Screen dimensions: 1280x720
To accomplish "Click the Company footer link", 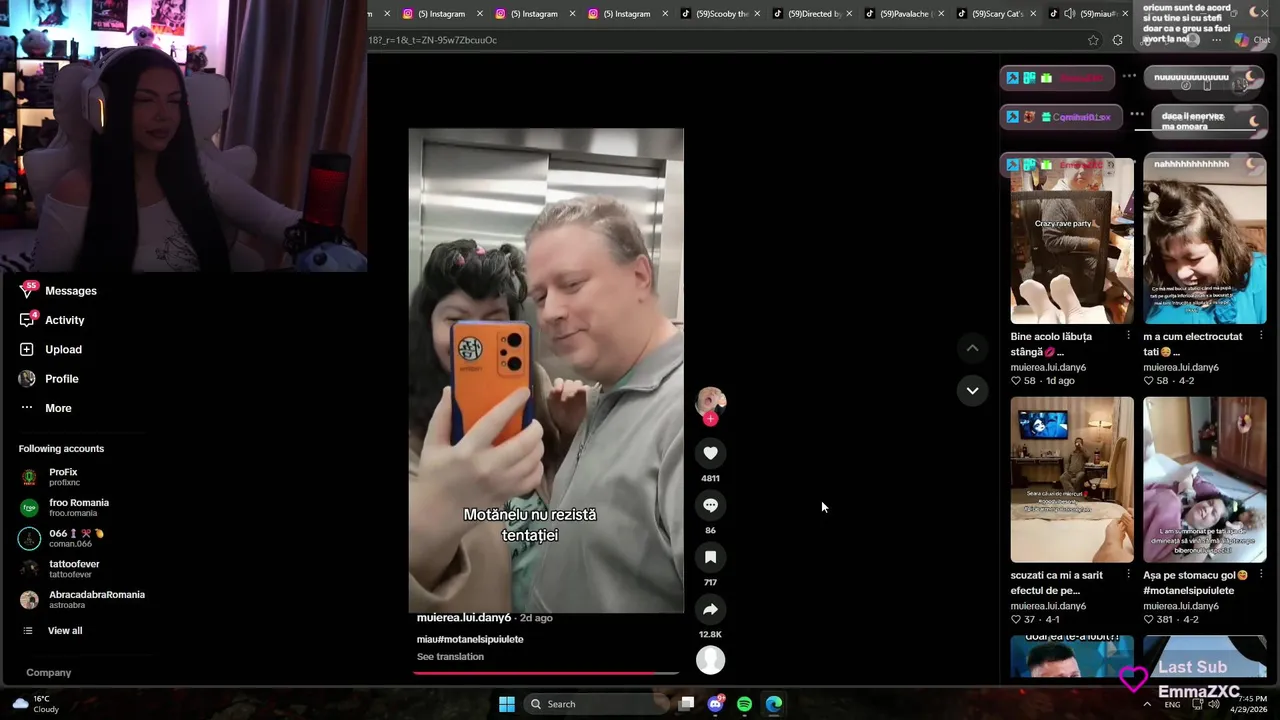I will [x=48, y=673].
